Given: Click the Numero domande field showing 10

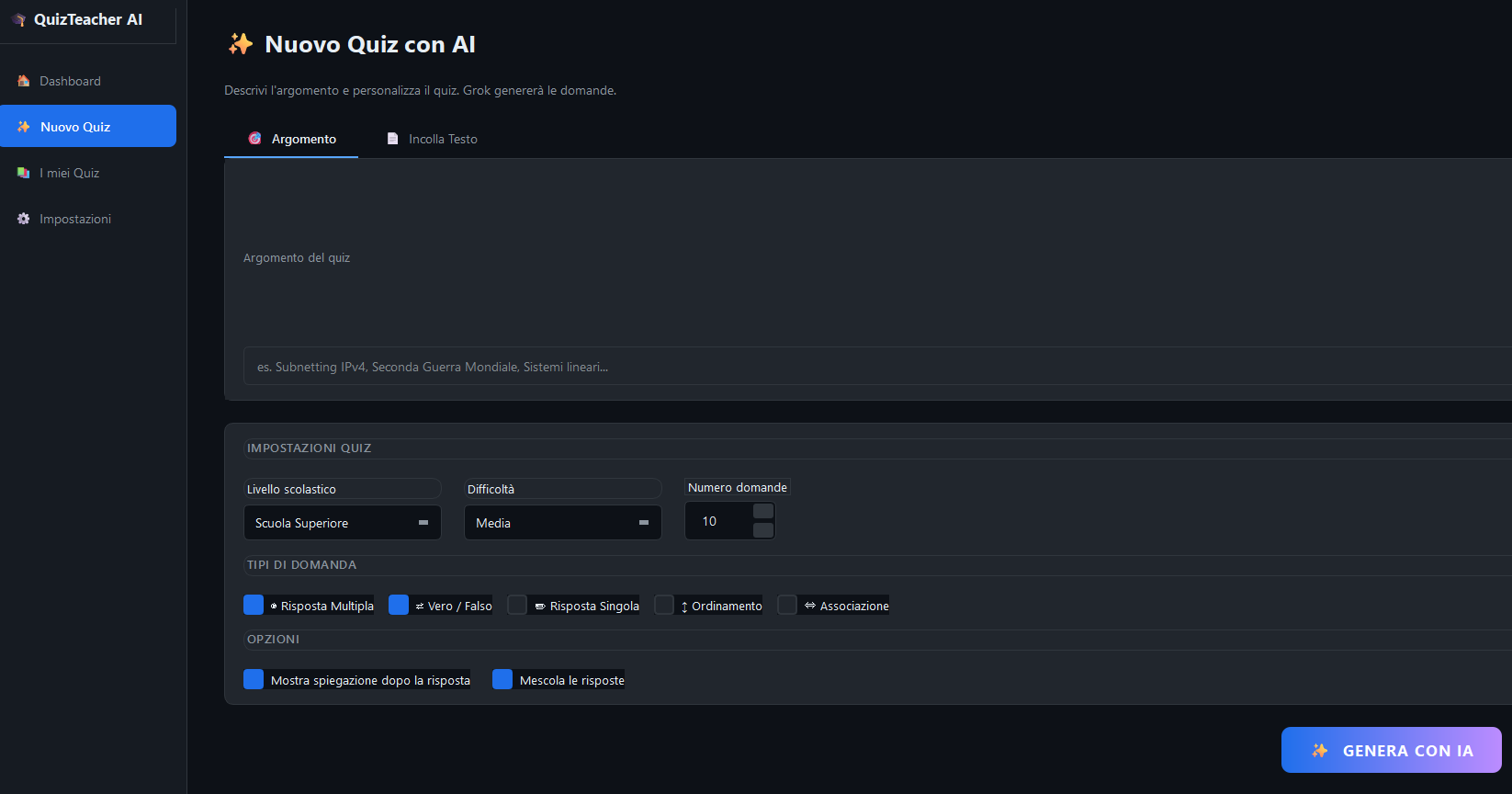Looking at the screenshot, I should [718, 521].
